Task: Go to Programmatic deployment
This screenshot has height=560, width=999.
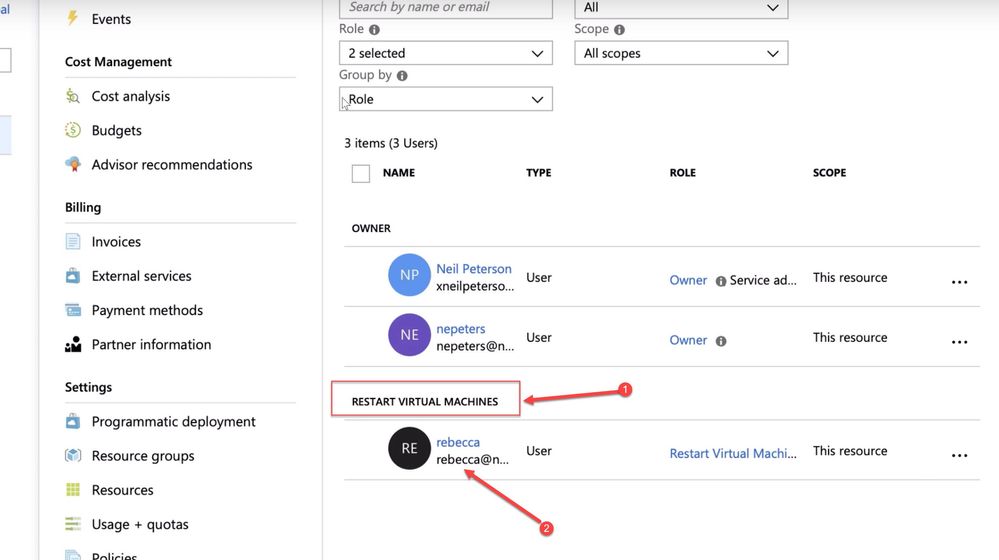Action: point(173,422)
